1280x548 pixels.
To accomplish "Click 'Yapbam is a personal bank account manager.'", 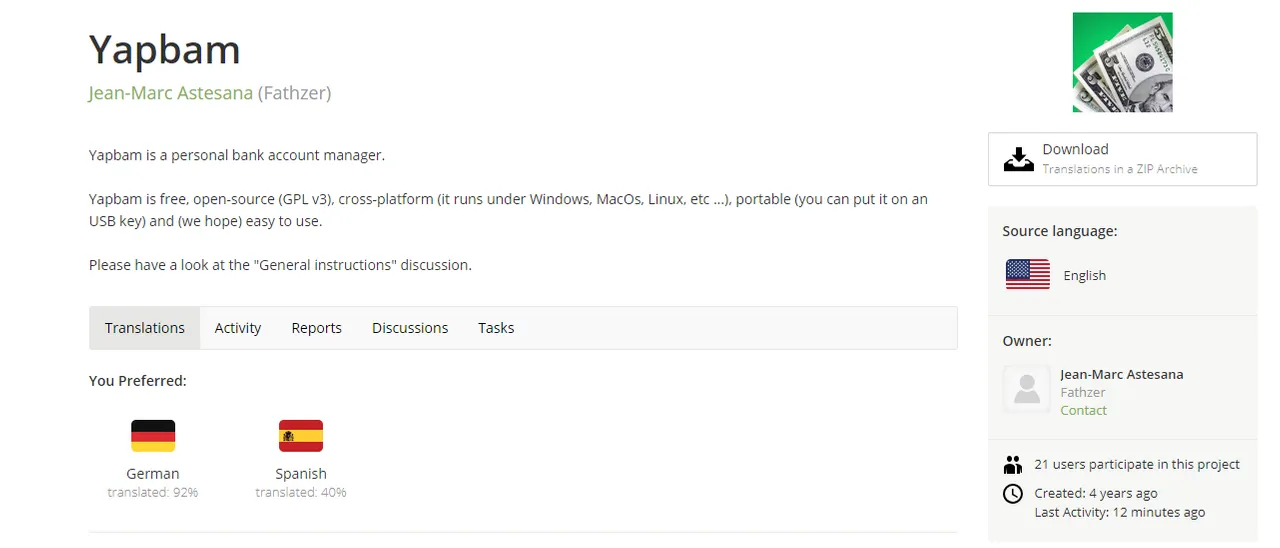I will pos(237,155).
